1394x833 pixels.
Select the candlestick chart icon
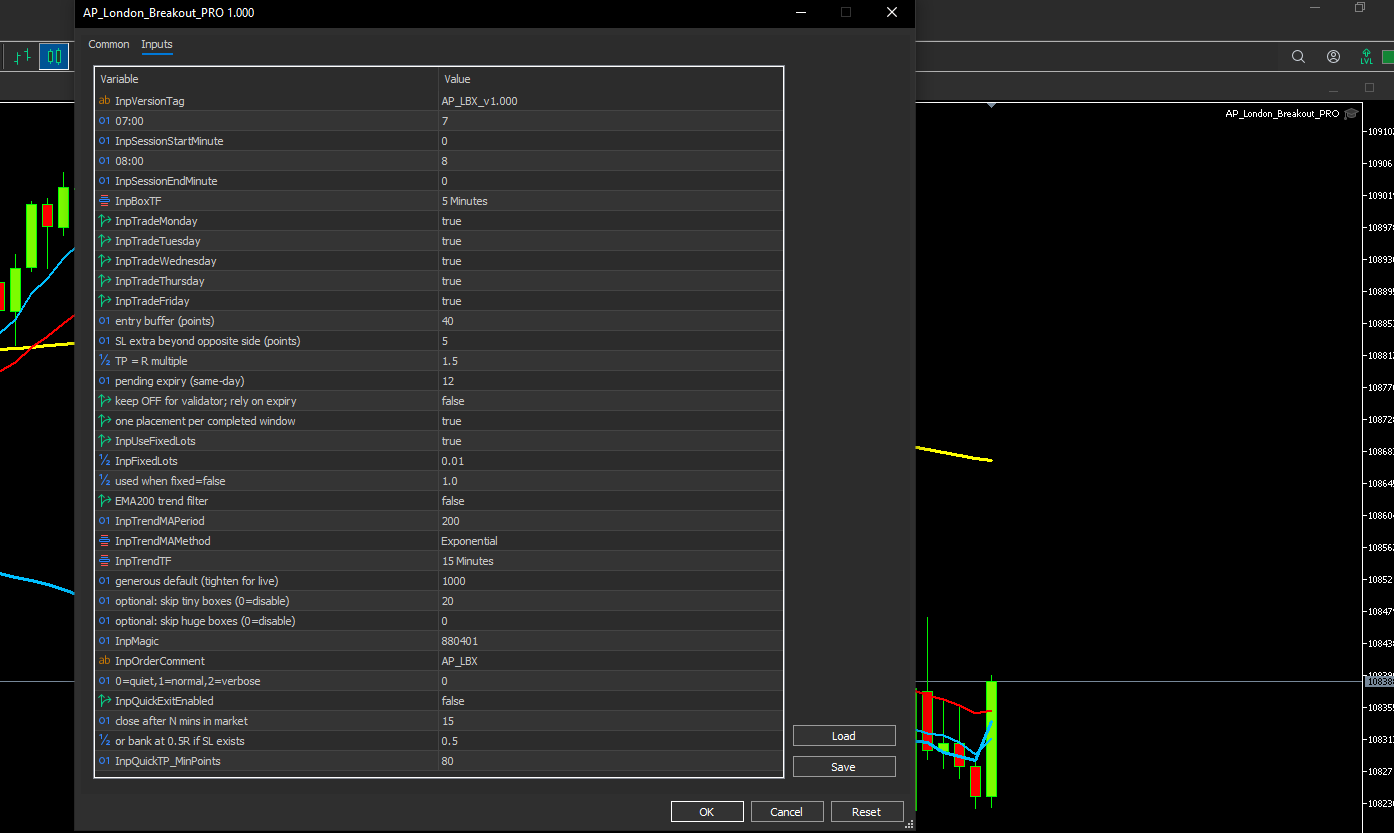(54, 57)
